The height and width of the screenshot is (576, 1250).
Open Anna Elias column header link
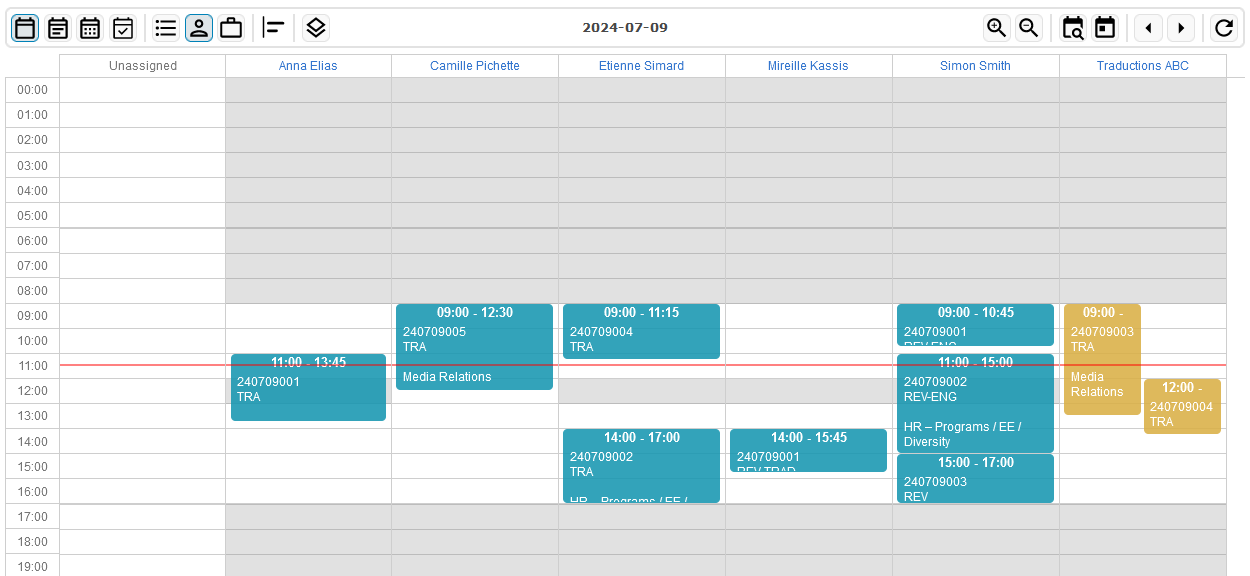point(308,66)
